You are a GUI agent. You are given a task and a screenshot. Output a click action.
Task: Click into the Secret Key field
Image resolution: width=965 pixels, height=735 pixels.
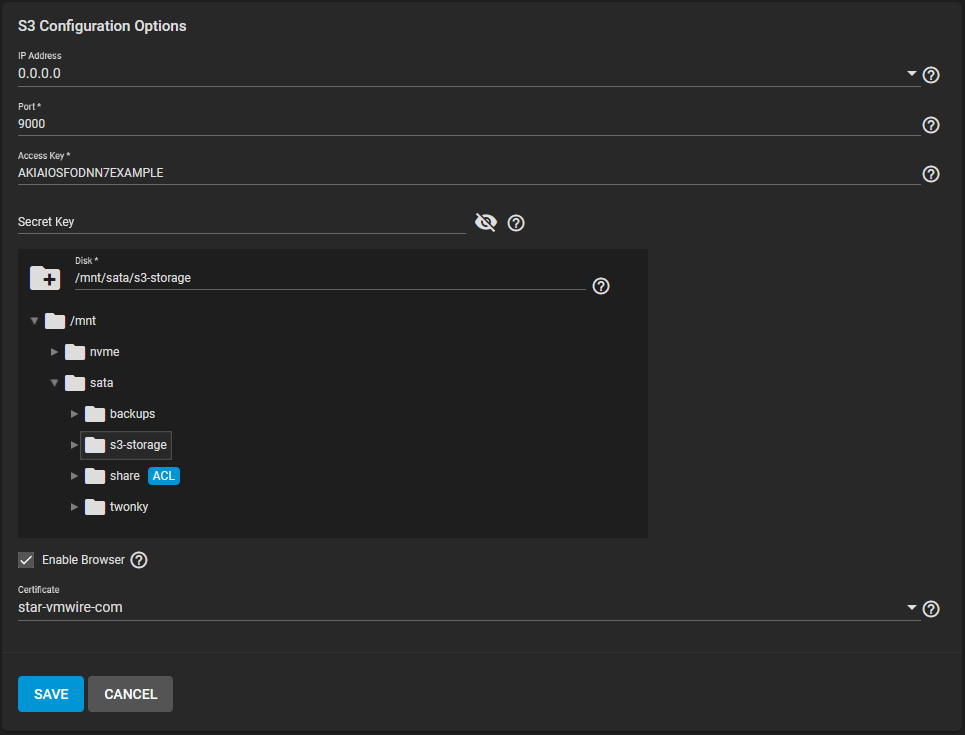[241, 222]
